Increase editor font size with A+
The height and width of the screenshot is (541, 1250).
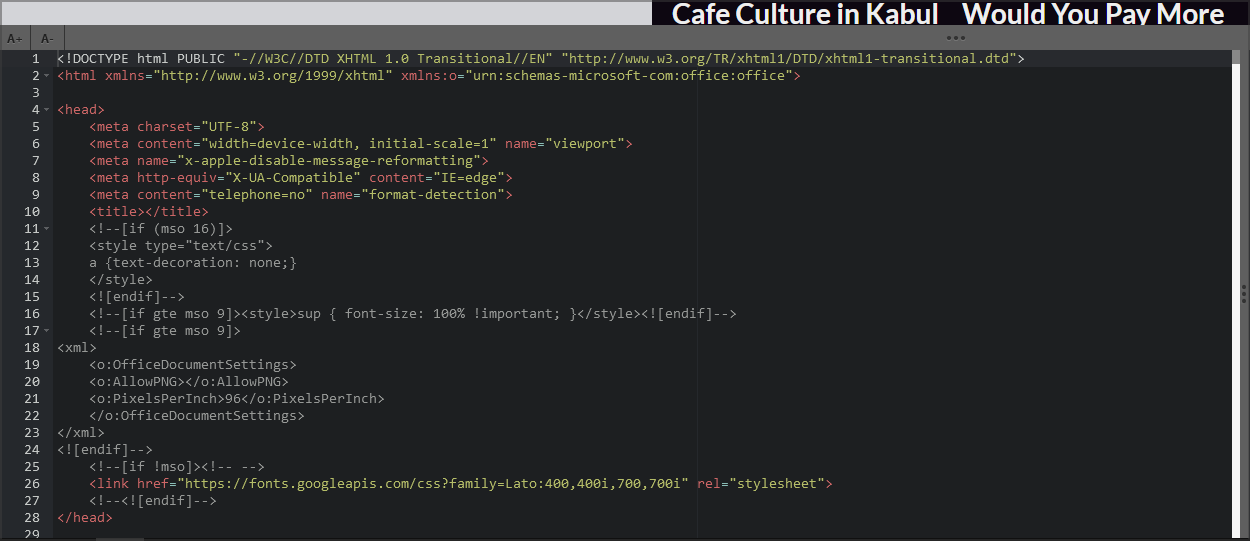click(x=15, y=39)
